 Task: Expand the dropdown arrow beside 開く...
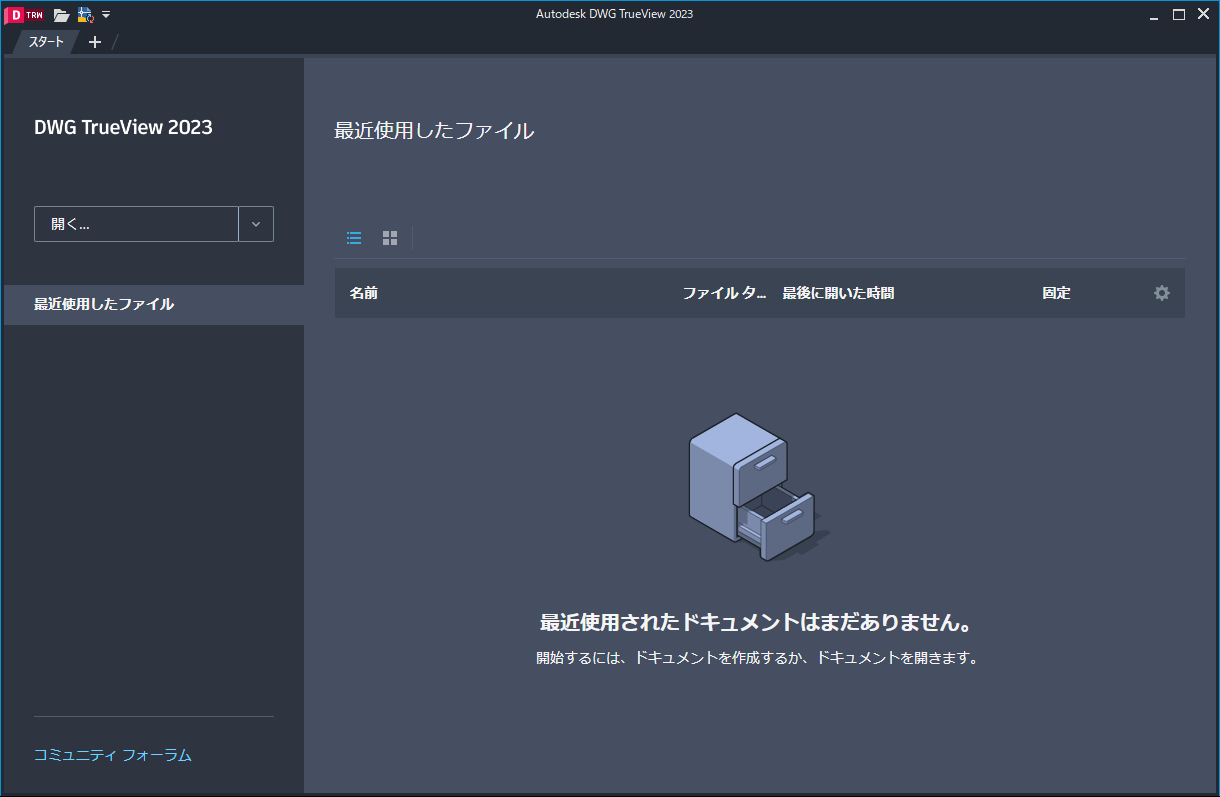256,224
